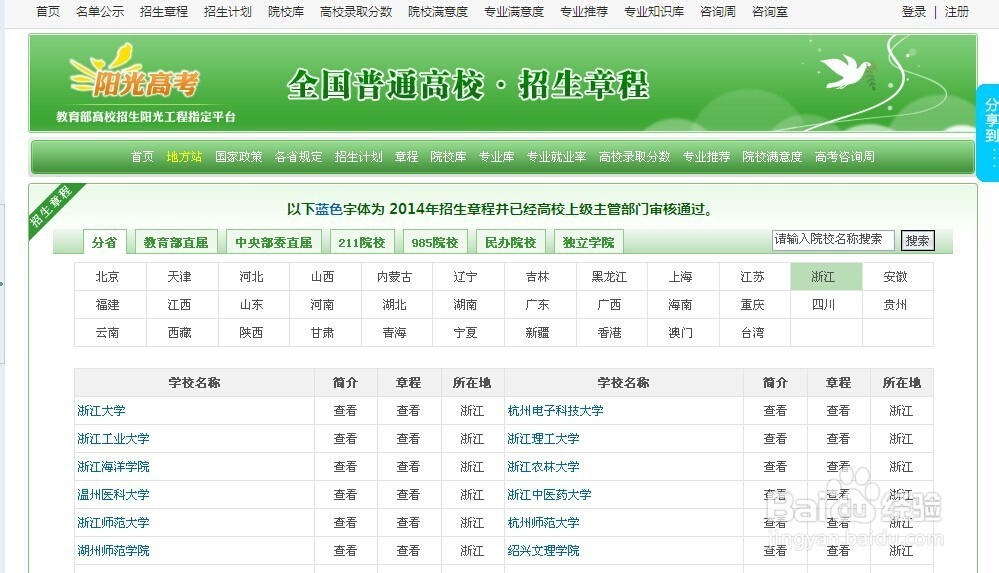The width and height of the screenshot is (999, 573).
Task: Click the 阳光高考 logo
Action: 136,72
